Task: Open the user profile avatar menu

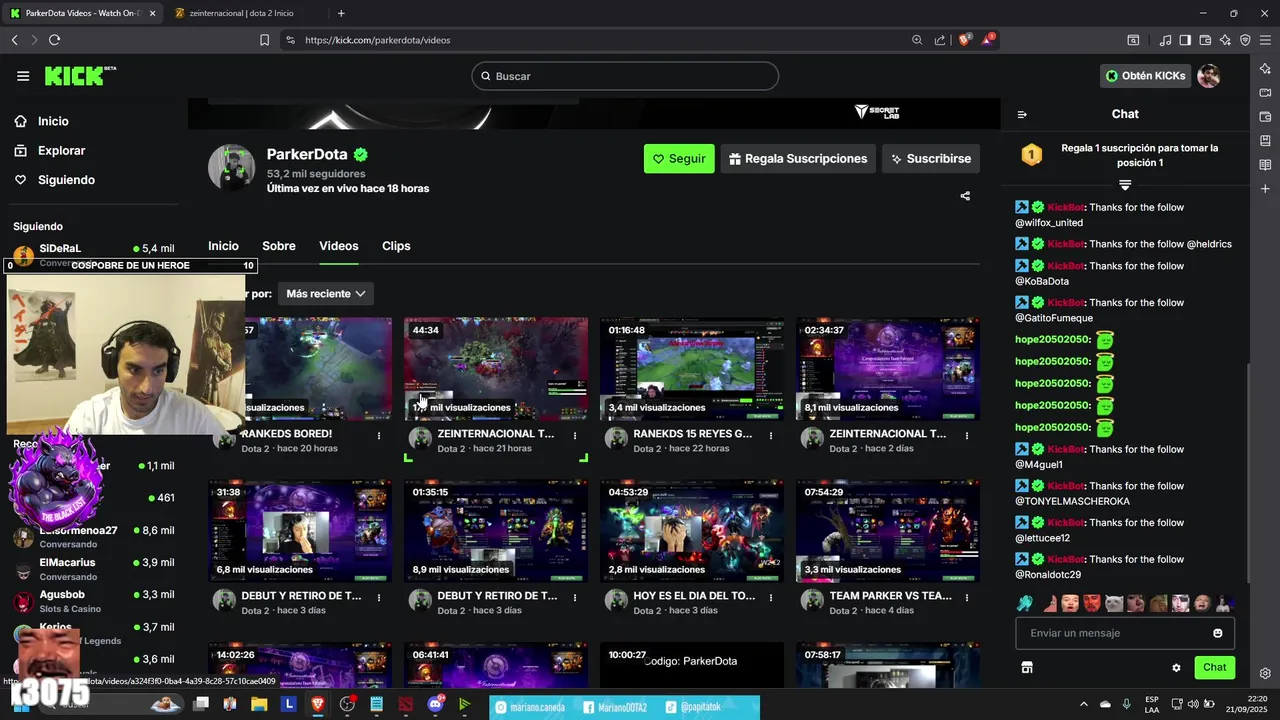Action: tap(1209, 76)
